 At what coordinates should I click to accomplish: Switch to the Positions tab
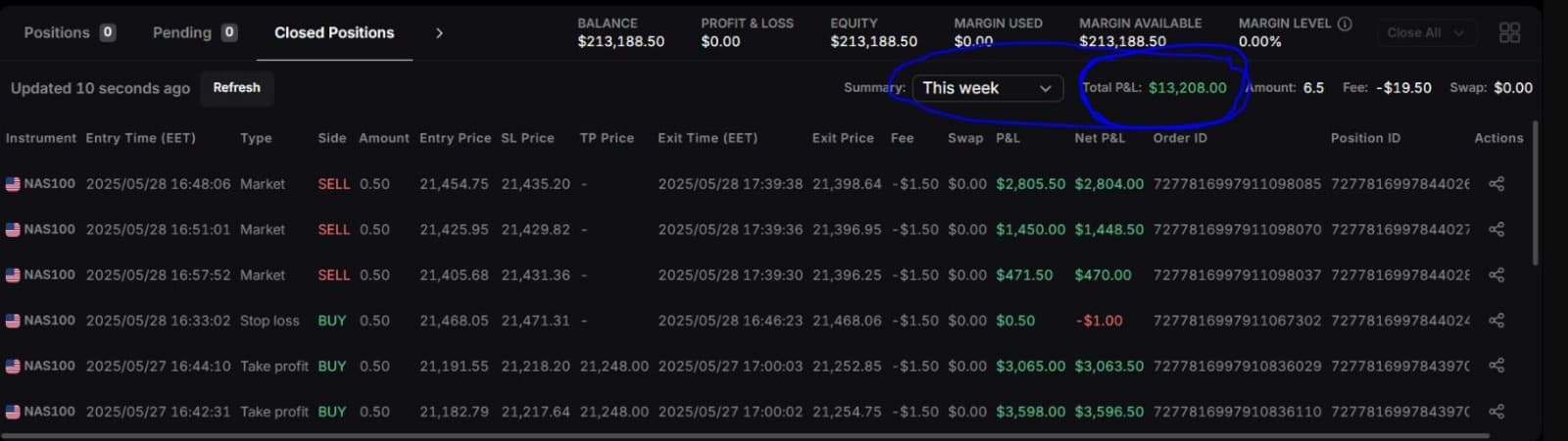click(69, 32)
